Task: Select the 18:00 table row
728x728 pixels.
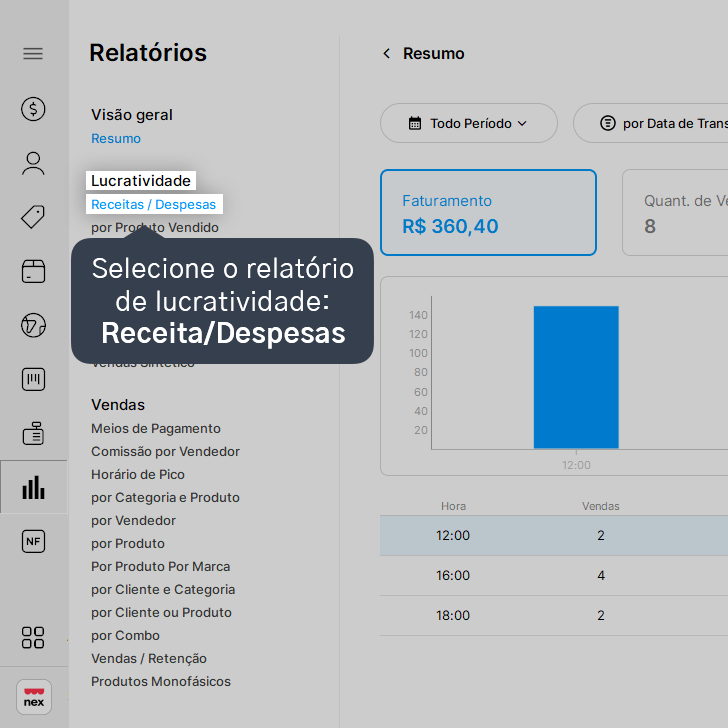Action: point(554,615)
